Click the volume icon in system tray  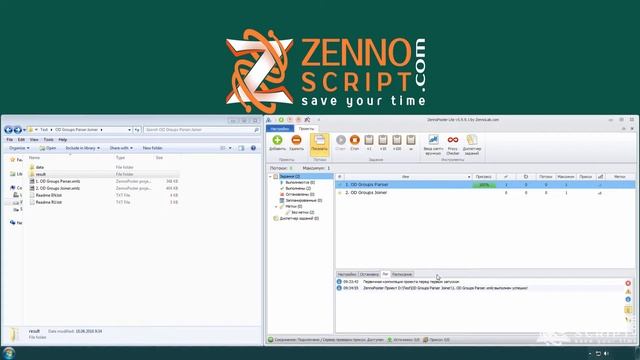pyautogui.click(x=606, y=353)
